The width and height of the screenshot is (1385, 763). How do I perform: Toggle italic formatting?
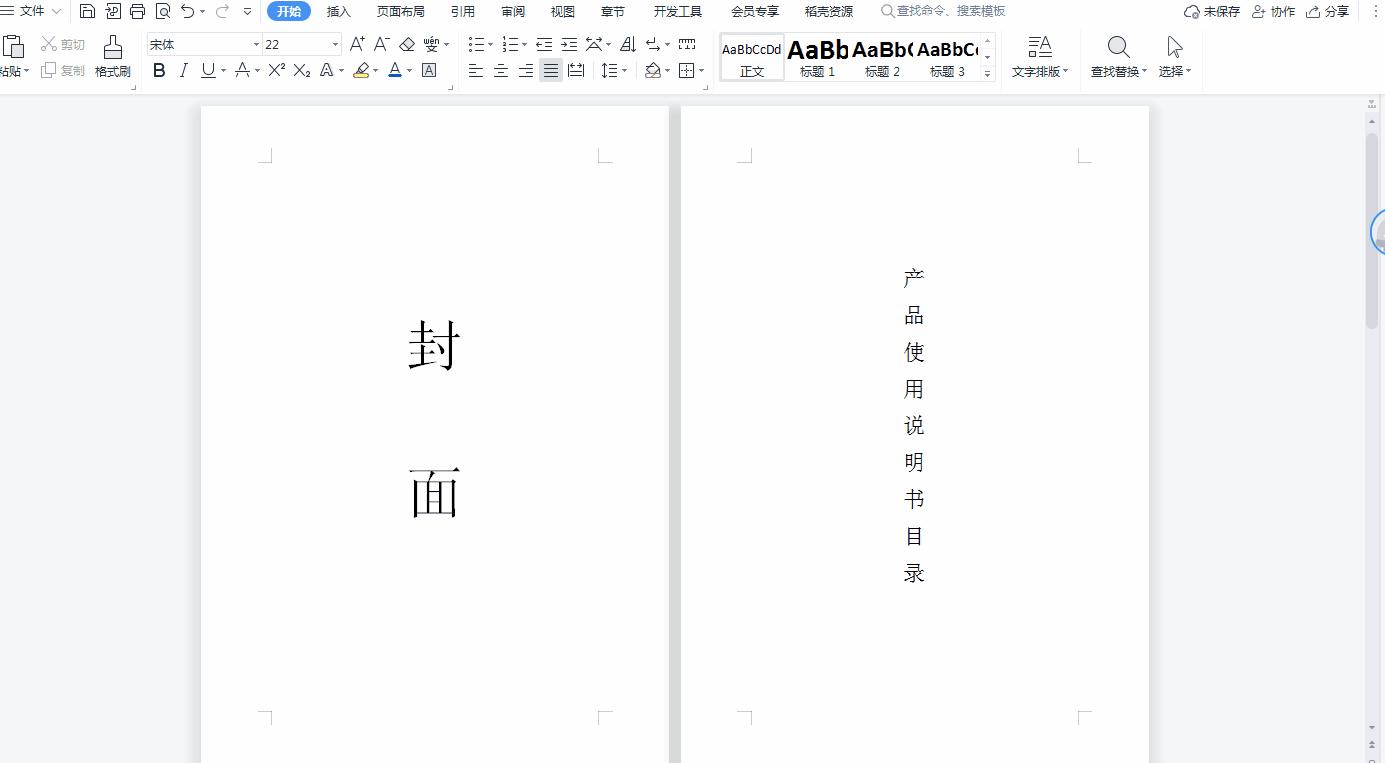coord(183,70)
